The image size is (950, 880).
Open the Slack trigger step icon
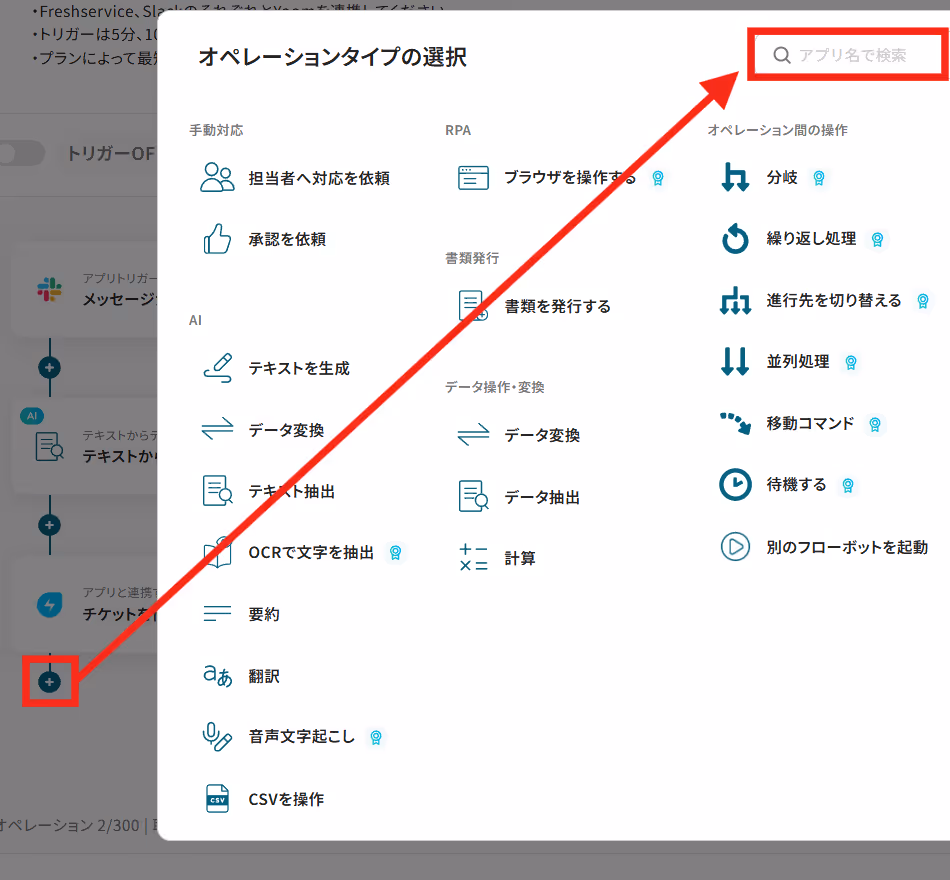click(x=50, y=289)
